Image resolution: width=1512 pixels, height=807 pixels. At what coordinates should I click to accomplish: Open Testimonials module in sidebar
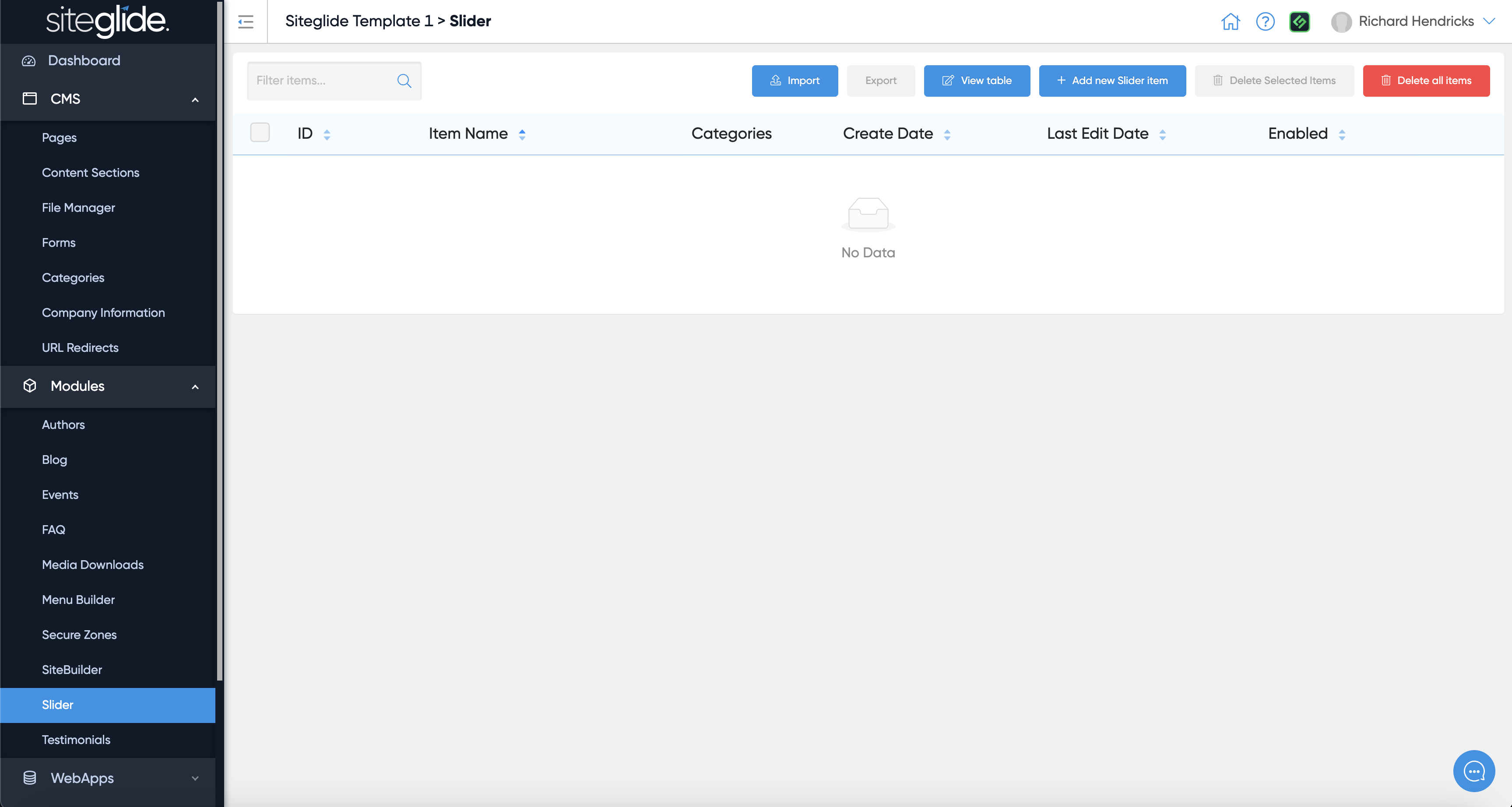tap(76, 740)
